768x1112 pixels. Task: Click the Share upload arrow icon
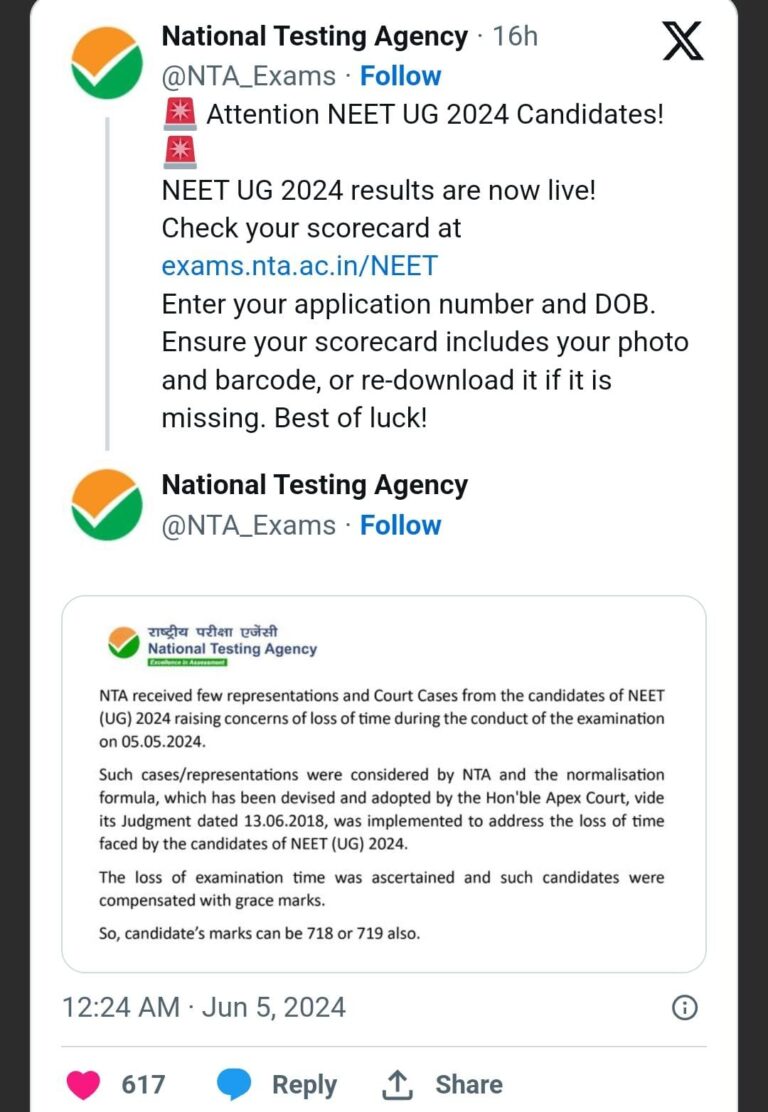[x=398, y=1084]
